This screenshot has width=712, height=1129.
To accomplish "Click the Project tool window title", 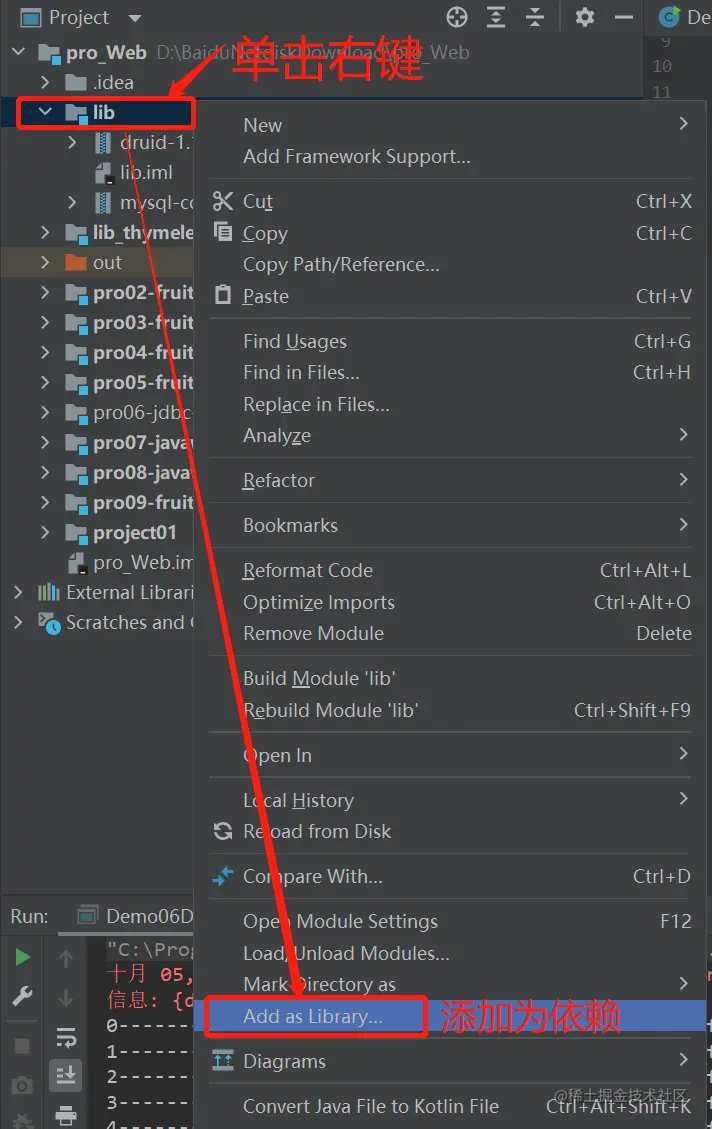I will click(x=78, y=17).
